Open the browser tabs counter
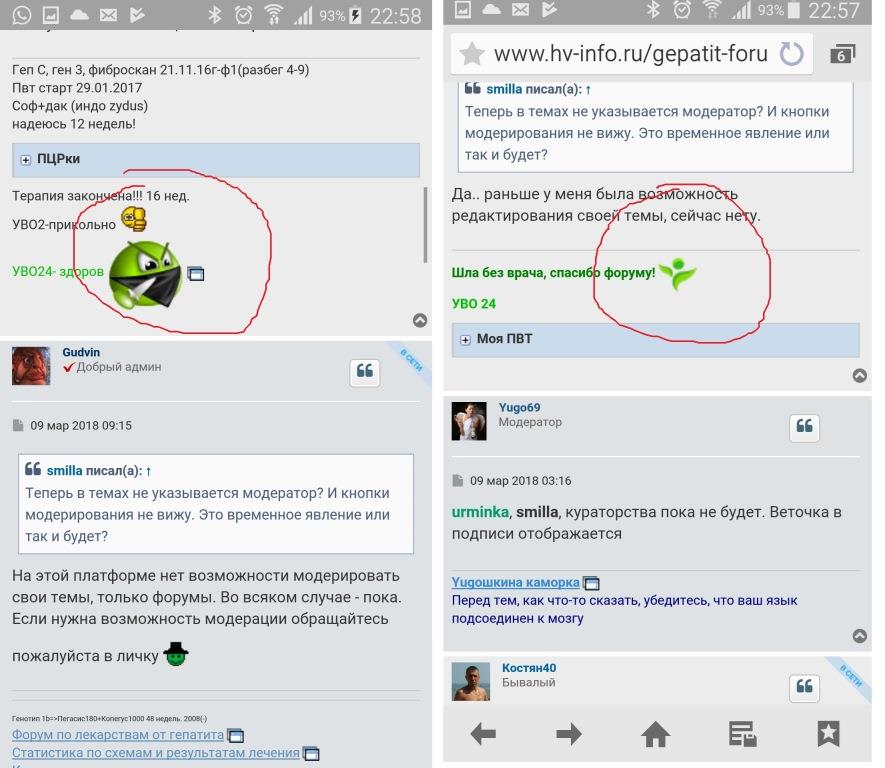This screenshot has height=768, width=885. [842, 53]
